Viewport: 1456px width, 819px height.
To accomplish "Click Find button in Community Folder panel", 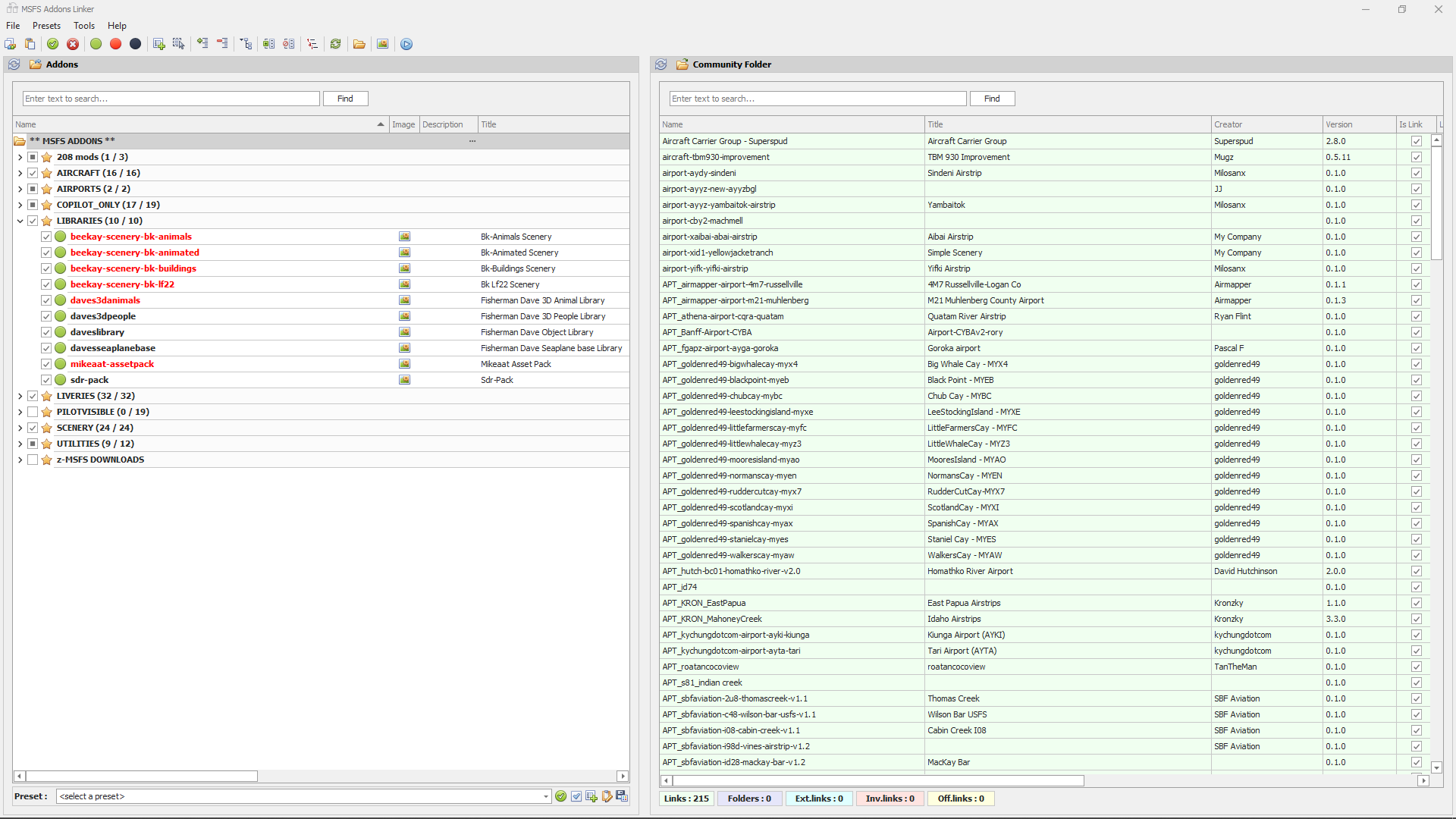I will point(992,99).
